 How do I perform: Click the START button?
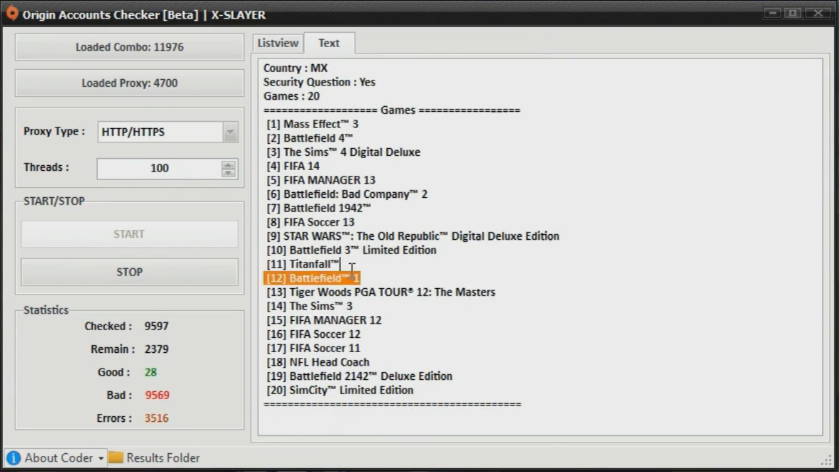pyautogui.click(x=129, y=234)
